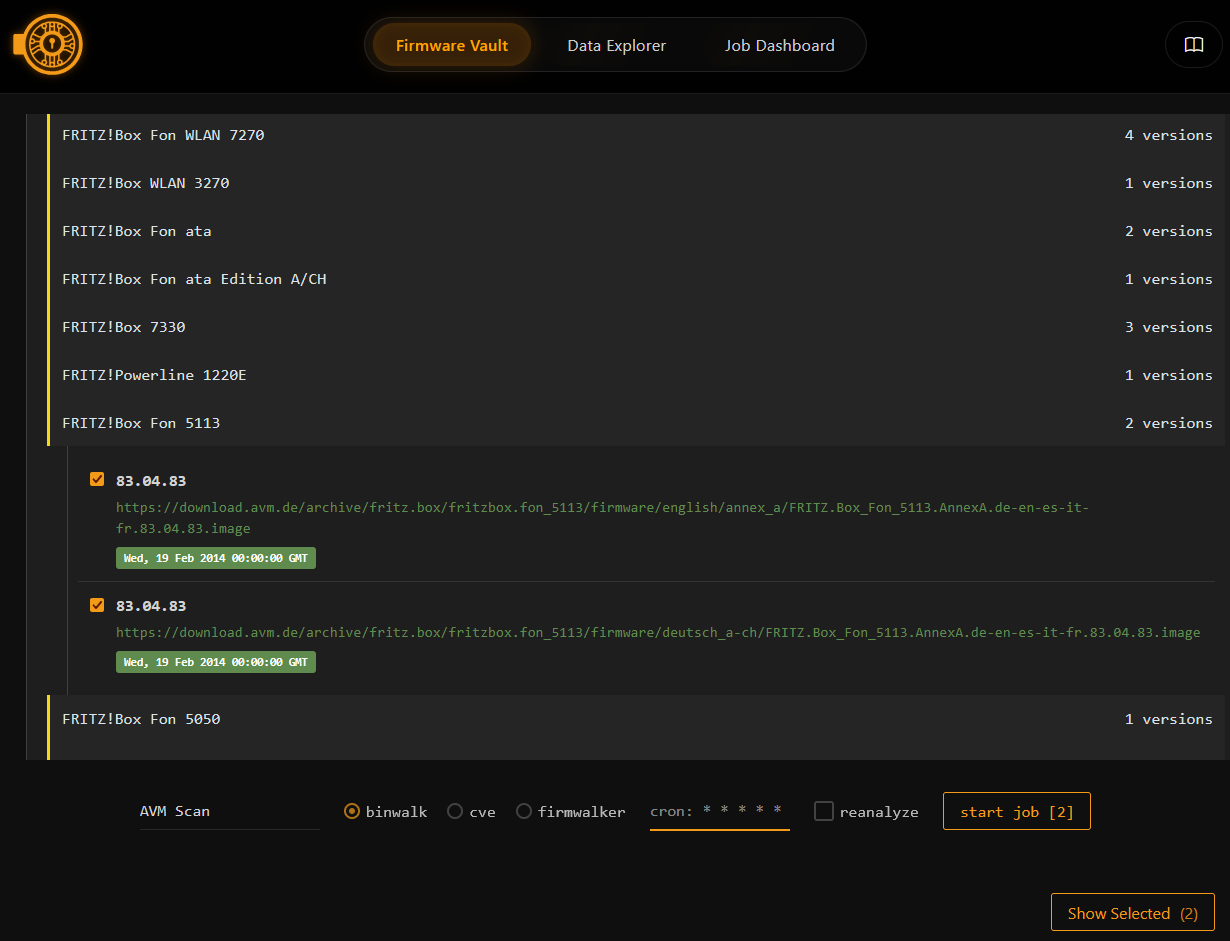Screen dimensions: 1230x941
Task: Click the 2 versions count for Fon 5113
Action: pos(1168,423)
